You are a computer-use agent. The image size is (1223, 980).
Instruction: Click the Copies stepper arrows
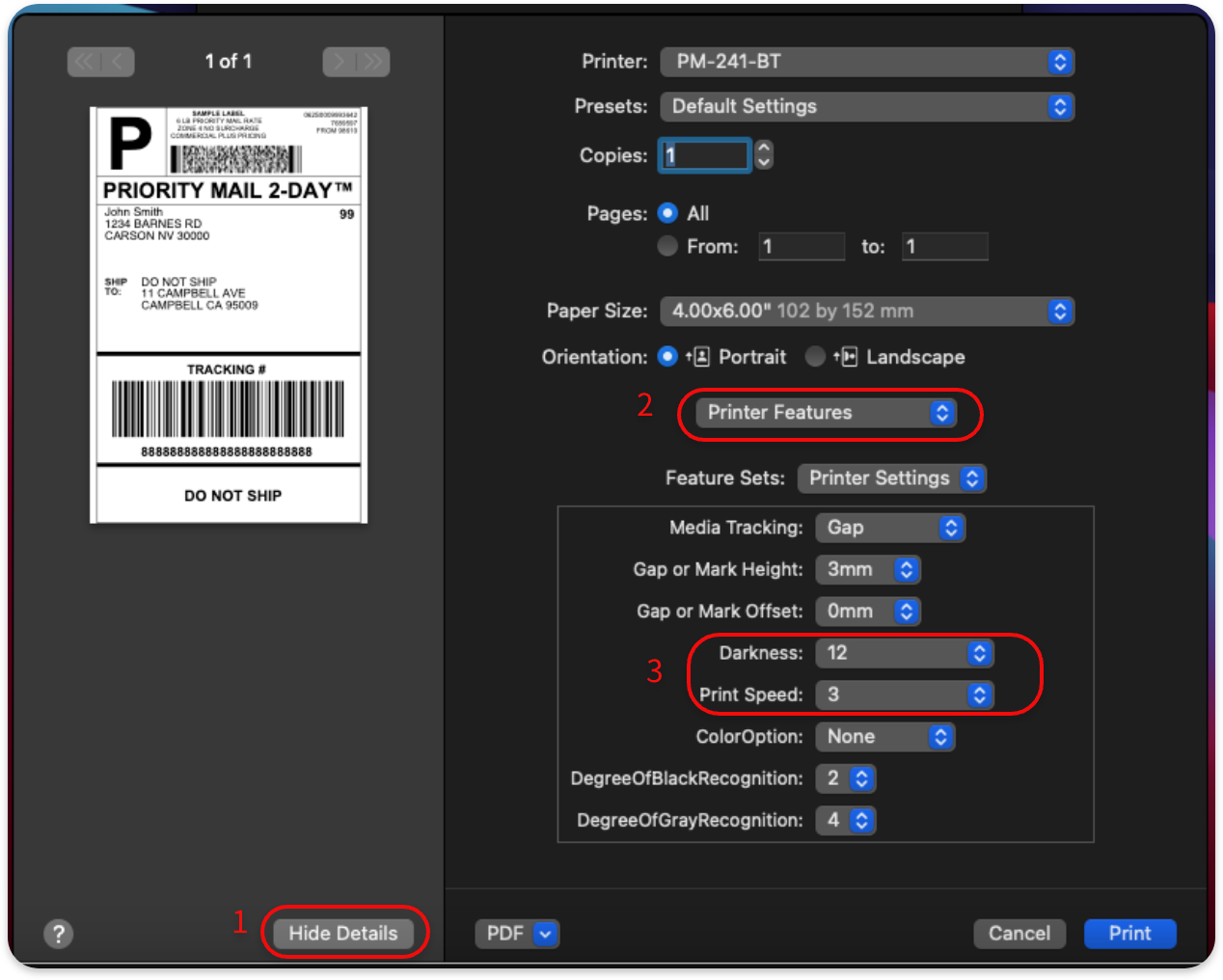[764, 155]
